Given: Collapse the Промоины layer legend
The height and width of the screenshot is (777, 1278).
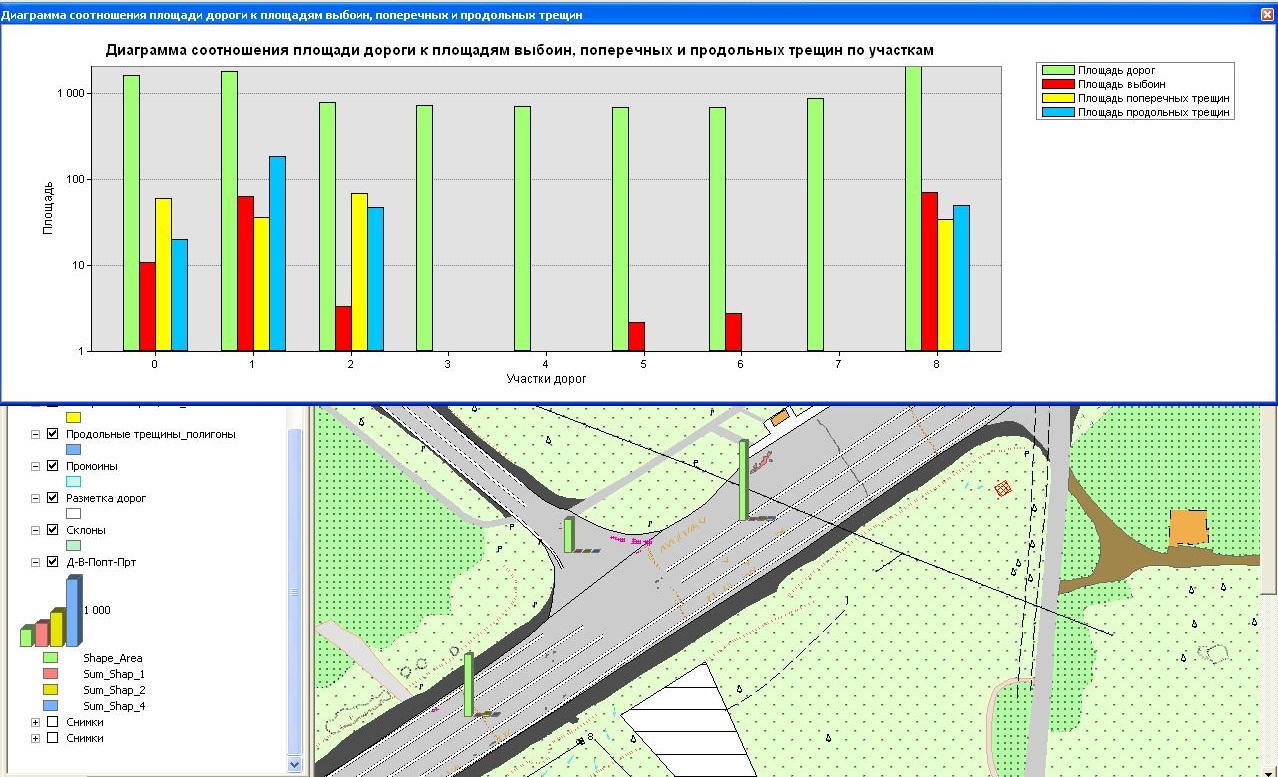Looking at the screenshot, I should pyautogui.click(x=36, y=466).
